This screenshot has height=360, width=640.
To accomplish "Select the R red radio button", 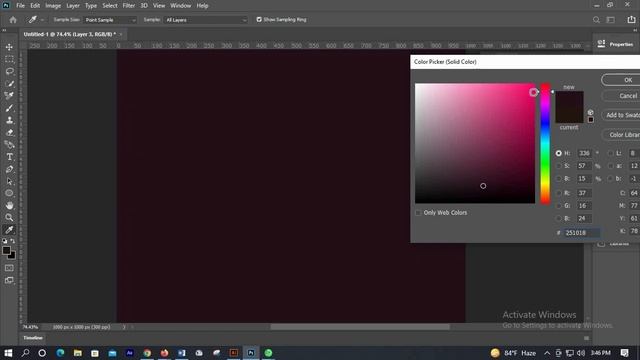I will (x=558, y=193).
